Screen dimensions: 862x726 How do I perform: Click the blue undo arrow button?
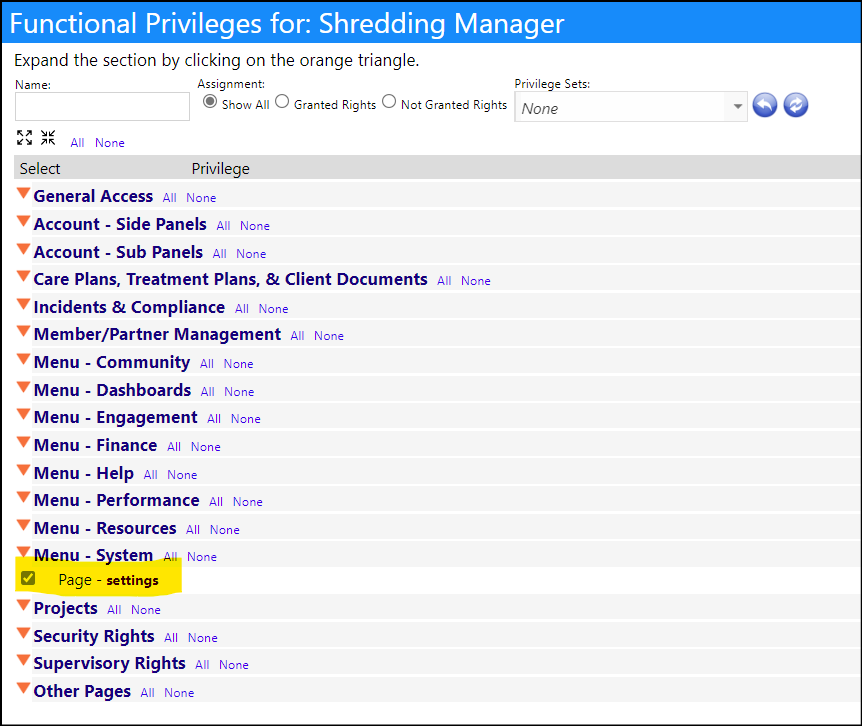765,105
